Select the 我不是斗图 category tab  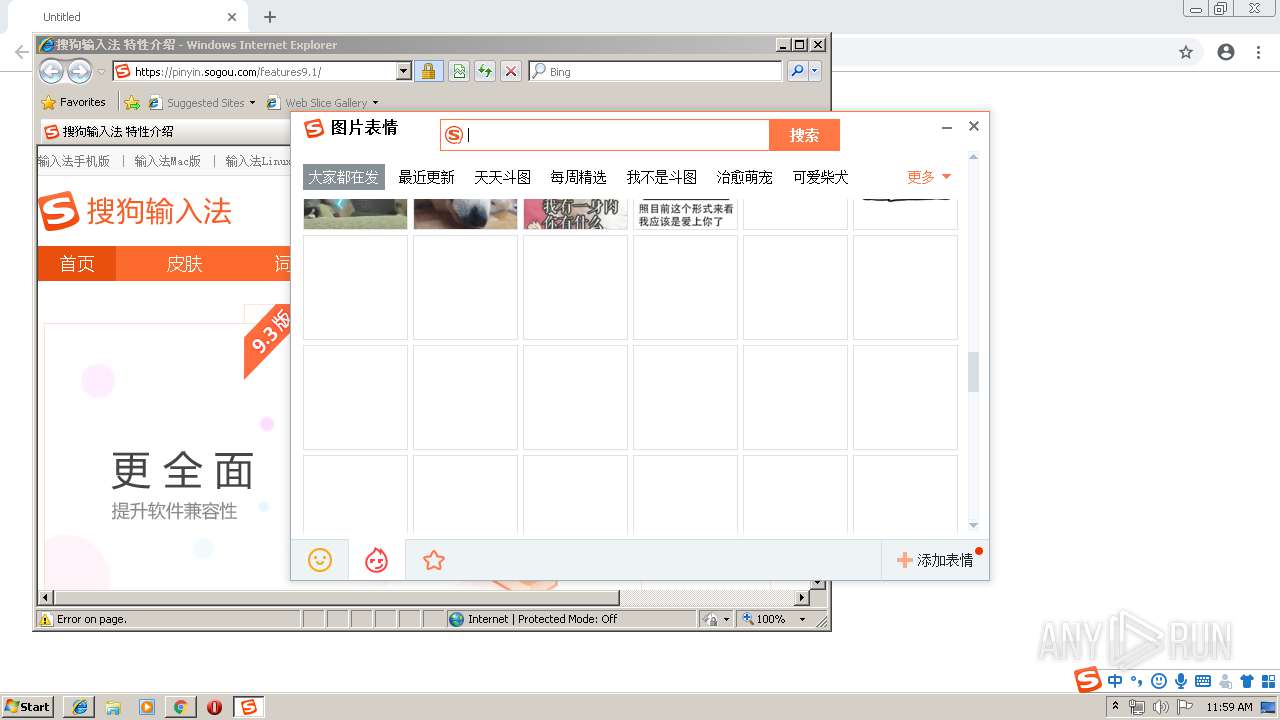coord(661,177)
